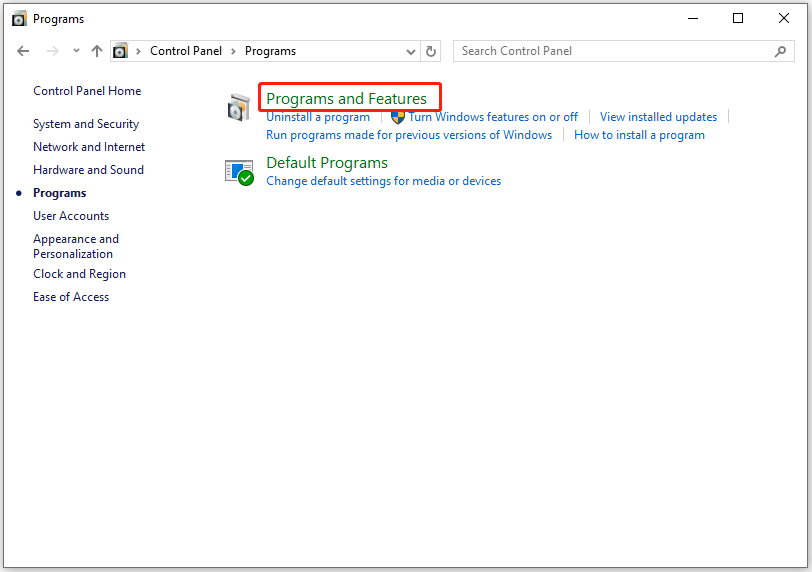Click How to install a program
The width and height of the screenshot is (812, 572).
[639, 135]
